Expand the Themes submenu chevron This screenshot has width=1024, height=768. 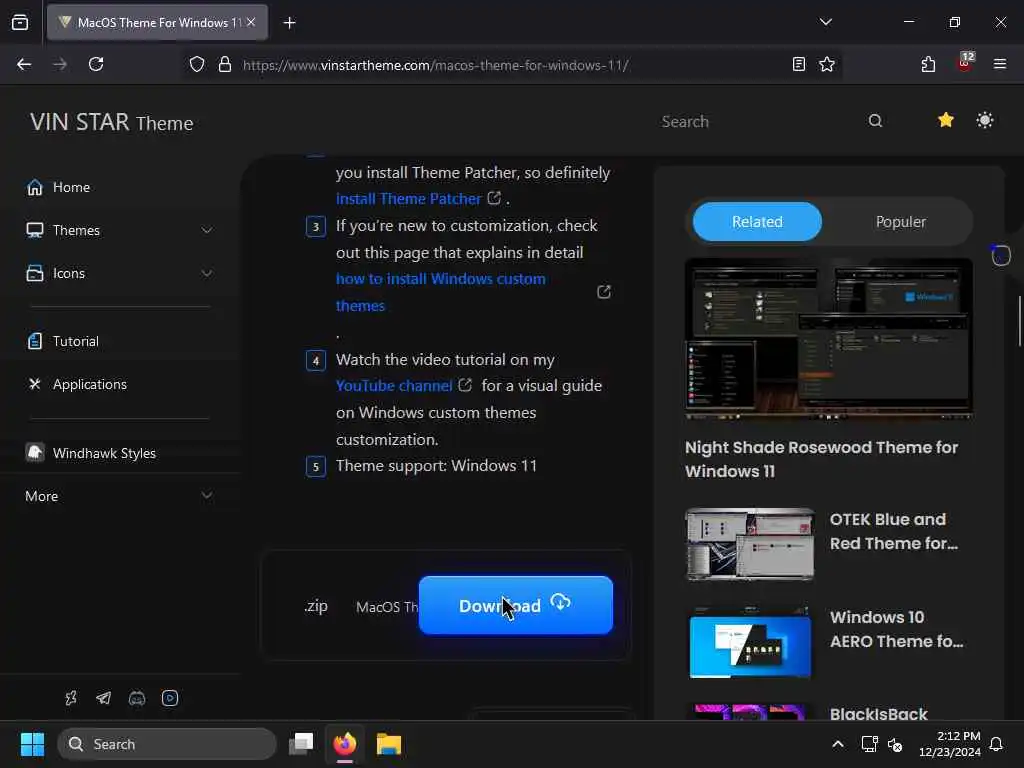coord(206,231)
